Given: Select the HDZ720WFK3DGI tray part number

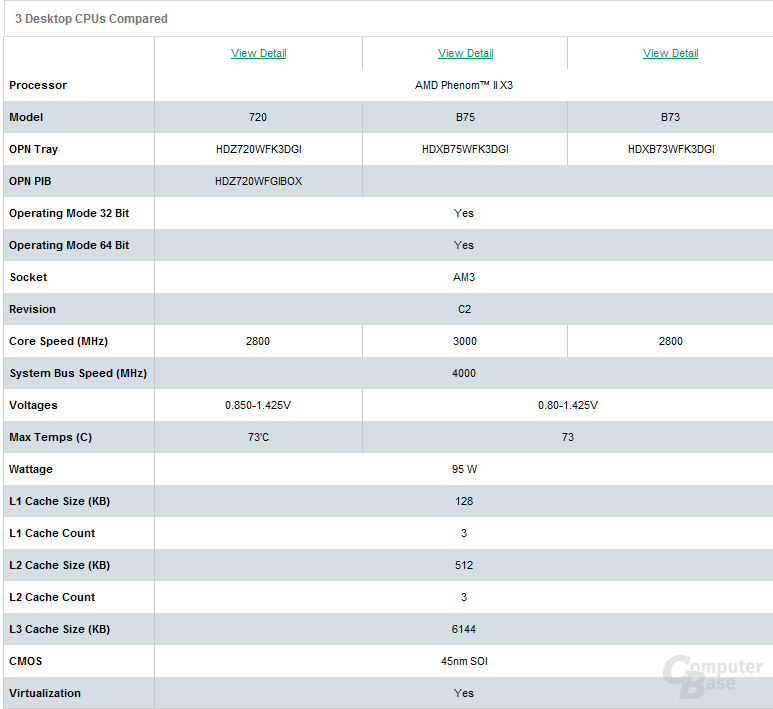Looking at the screenshot, I should click(259, 149).
